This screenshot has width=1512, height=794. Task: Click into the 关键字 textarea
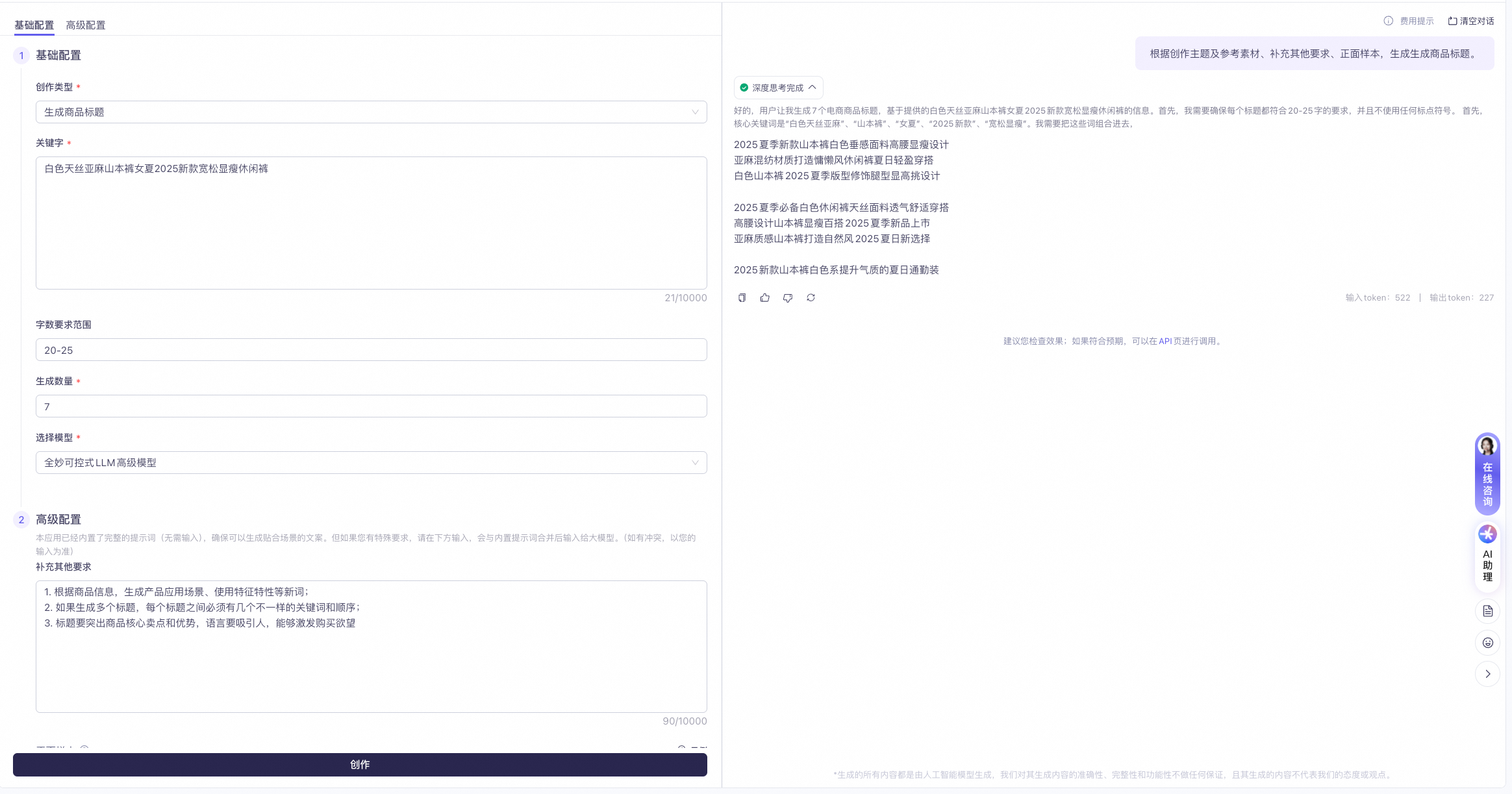(x=371, y=223)
